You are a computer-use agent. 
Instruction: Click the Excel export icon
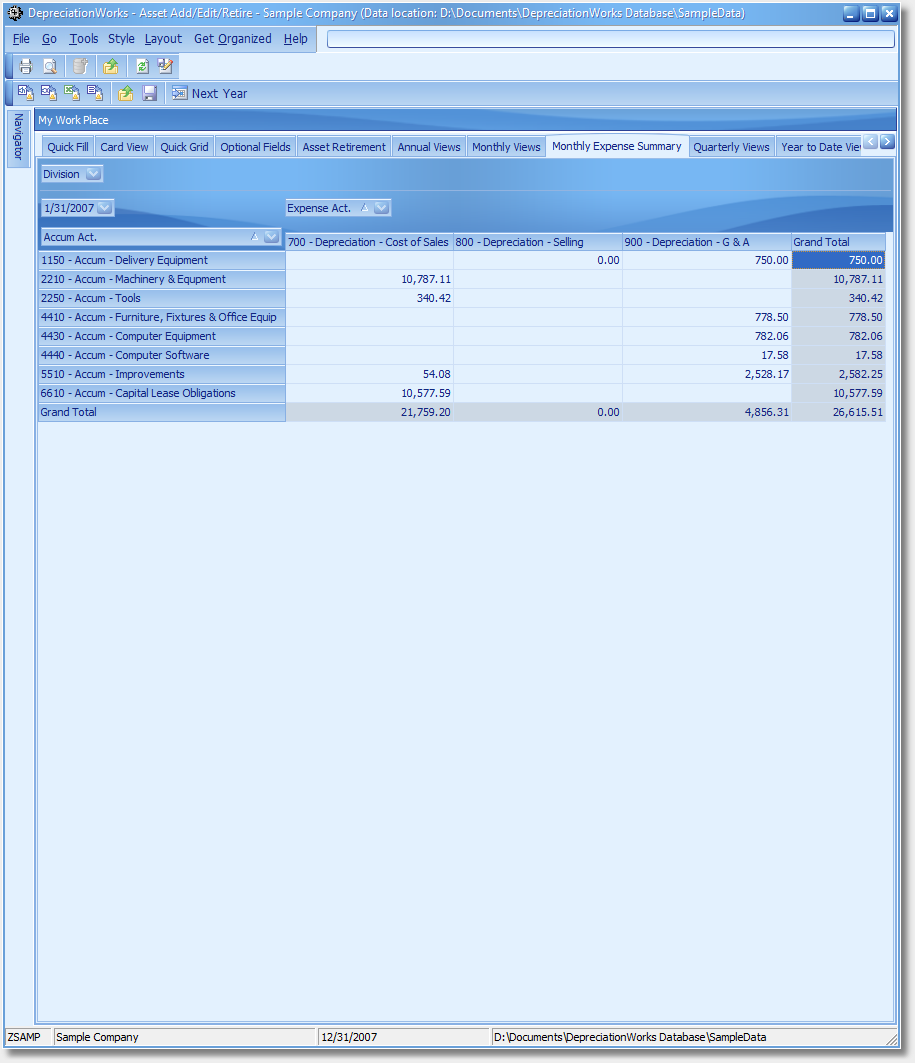click(72, 93)
